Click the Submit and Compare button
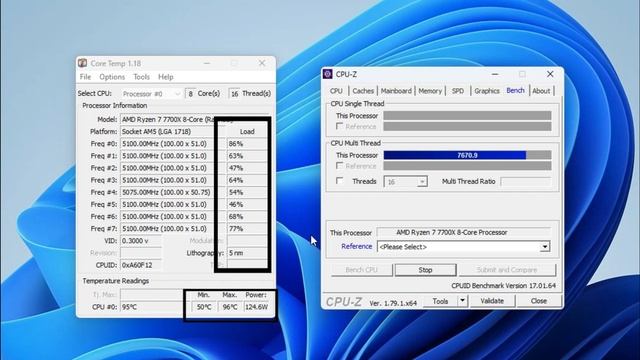Viewport: 640px width, 360px height. click(x=507, y=270)
